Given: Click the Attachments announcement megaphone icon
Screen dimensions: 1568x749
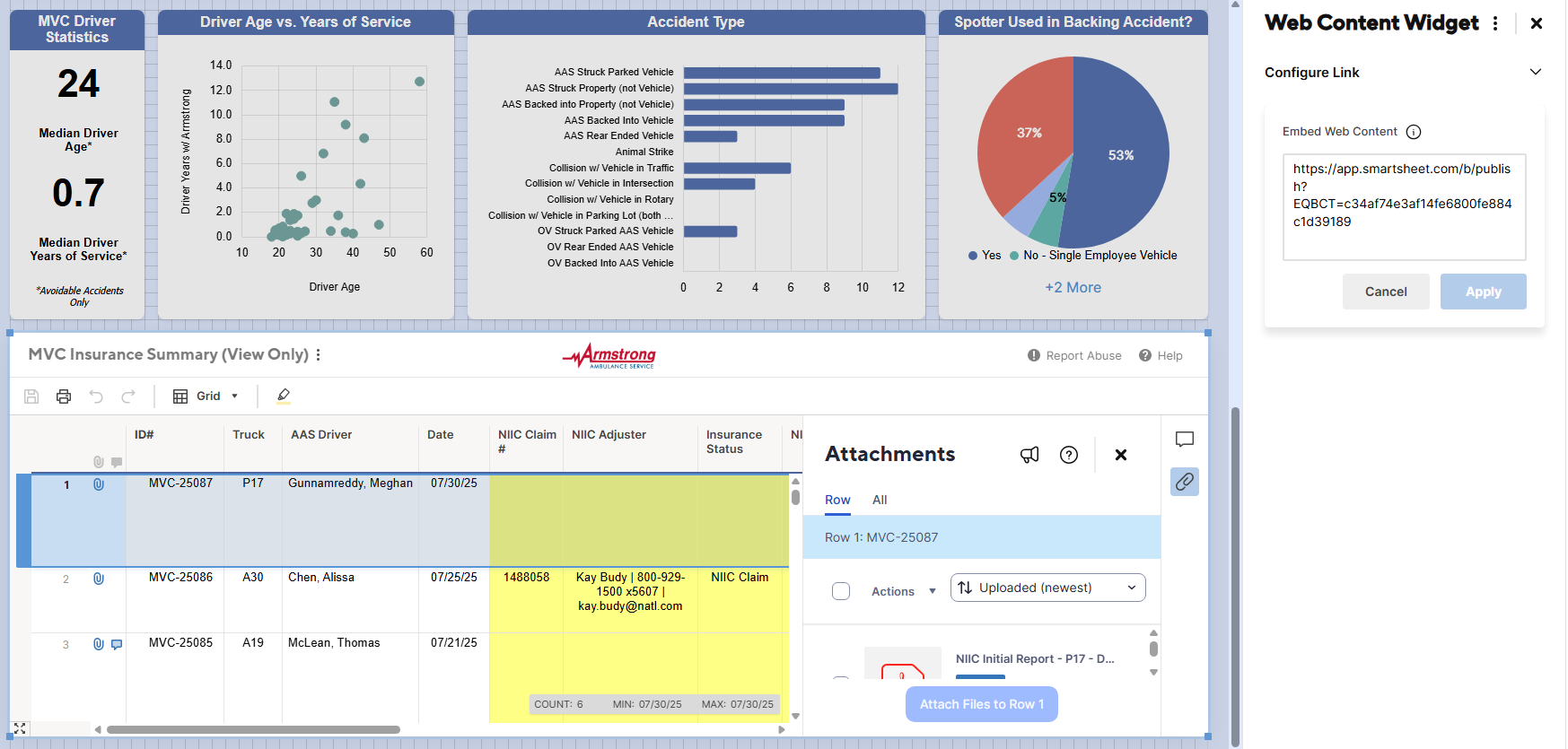Looking at the screenshot, I should (x=1029, y=455).
